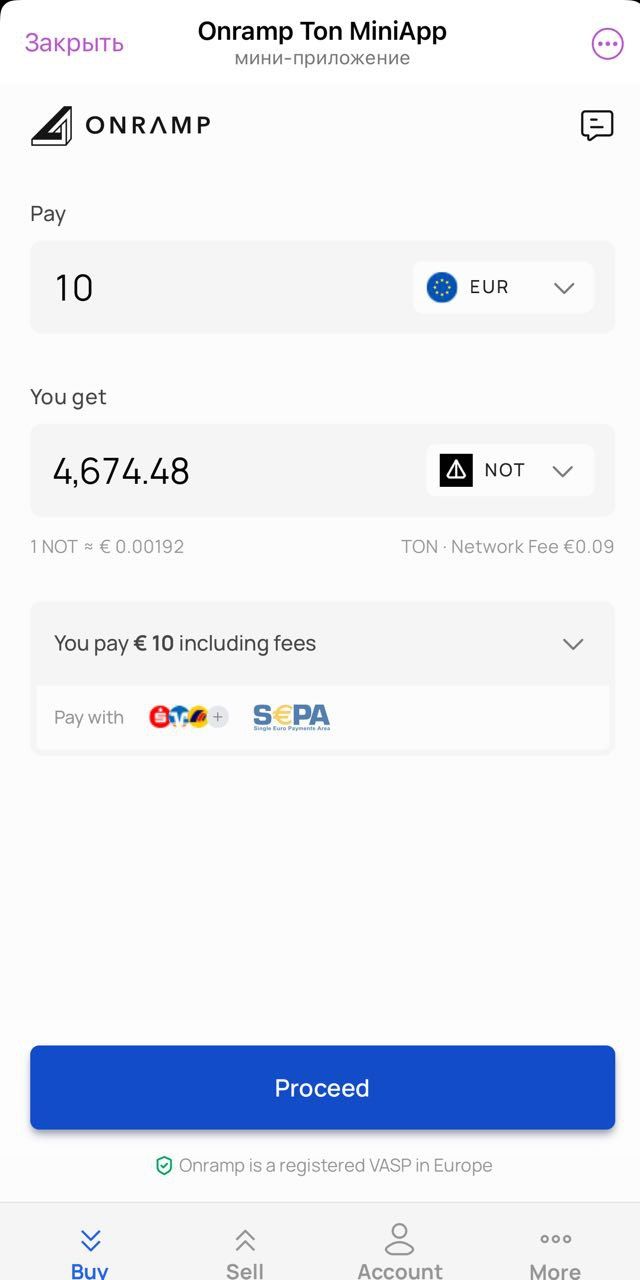Click the plus icon next to card logos

pyautogui.click(x=216, y=717)
